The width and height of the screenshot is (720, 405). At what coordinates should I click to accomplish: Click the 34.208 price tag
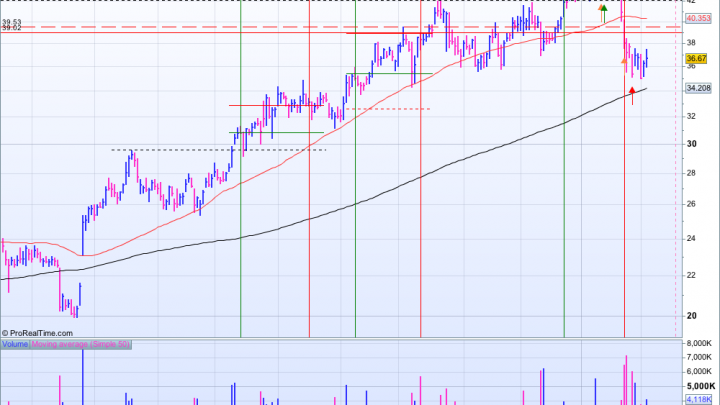tap(698, 88)
